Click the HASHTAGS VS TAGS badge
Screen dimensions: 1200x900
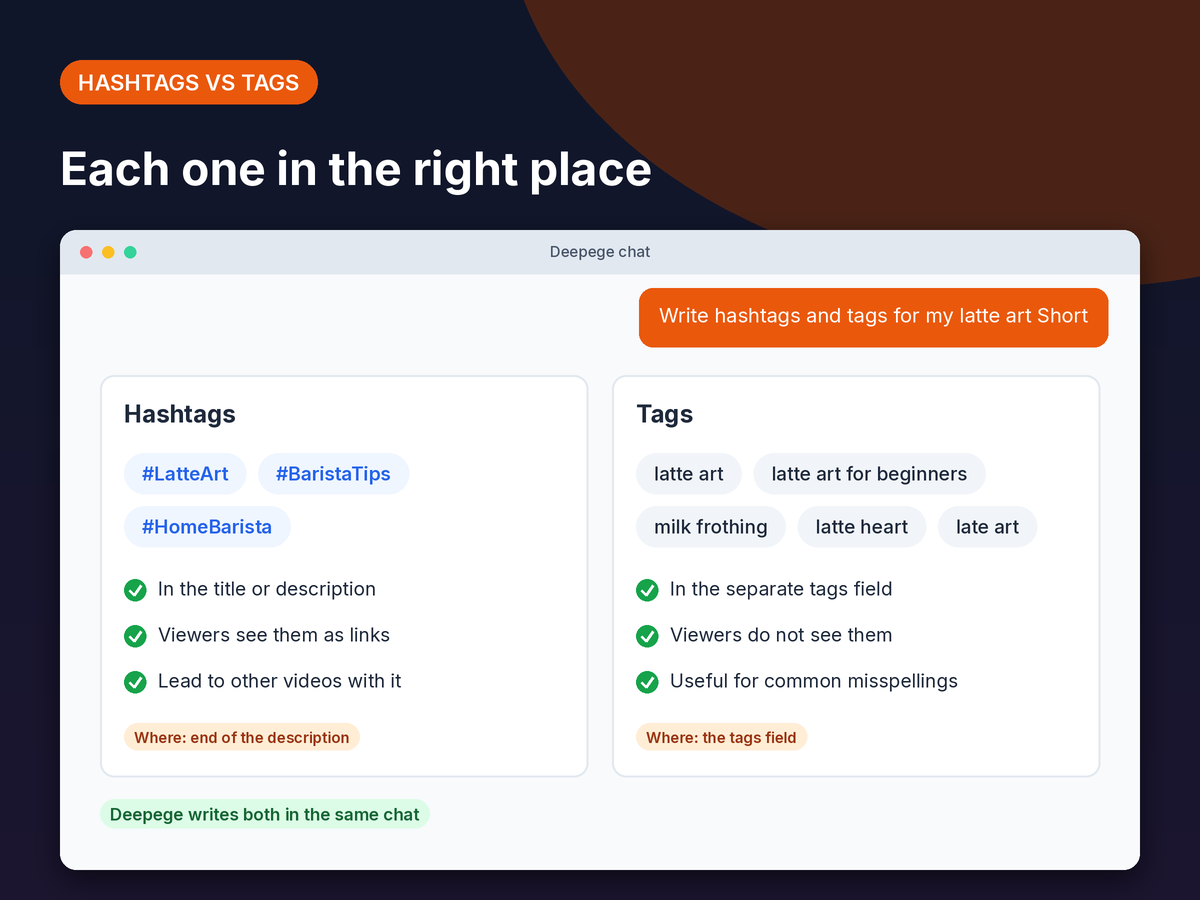point(189,82)
